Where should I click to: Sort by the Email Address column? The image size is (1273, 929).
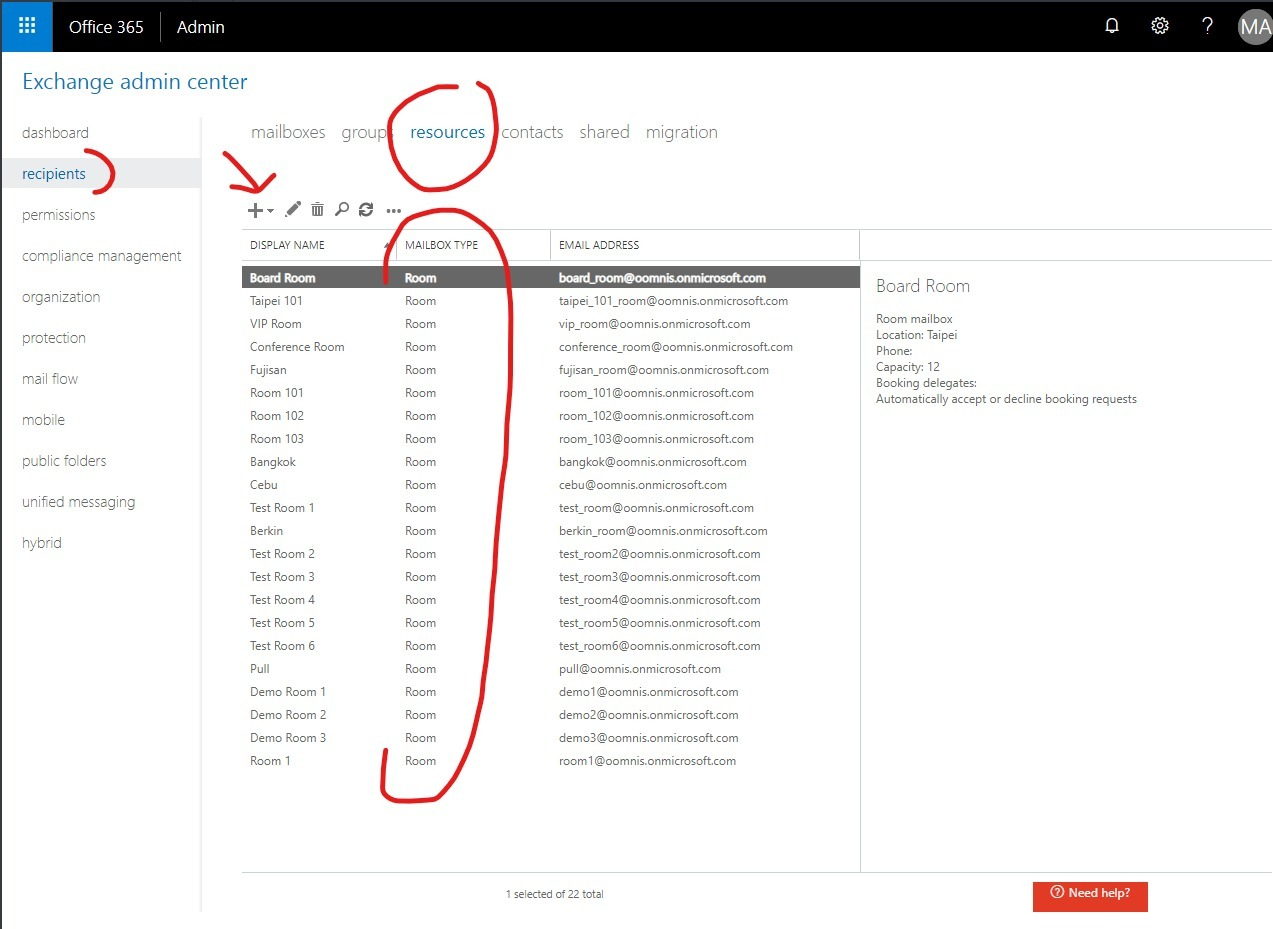[704, 245]
